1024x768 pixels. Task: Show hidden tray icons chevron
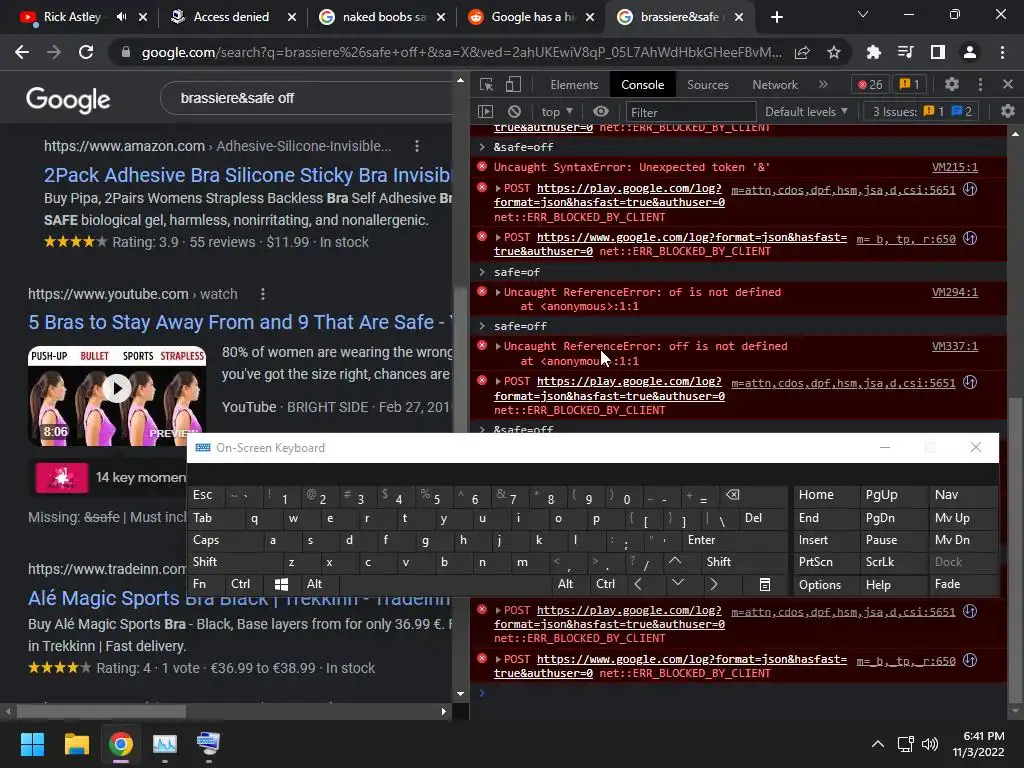(x=878, y=744)
